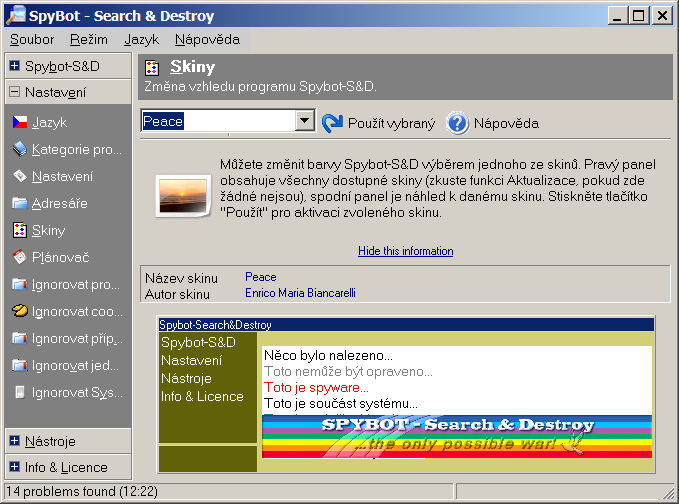Click the Kategorie pro... tag icon

tap(19, 149)
